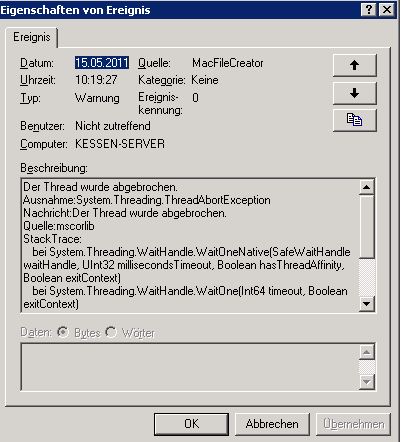Click description scrollbar up arrow
The image size is (401, 442).
pyautogui.click(x=367, y=187)
